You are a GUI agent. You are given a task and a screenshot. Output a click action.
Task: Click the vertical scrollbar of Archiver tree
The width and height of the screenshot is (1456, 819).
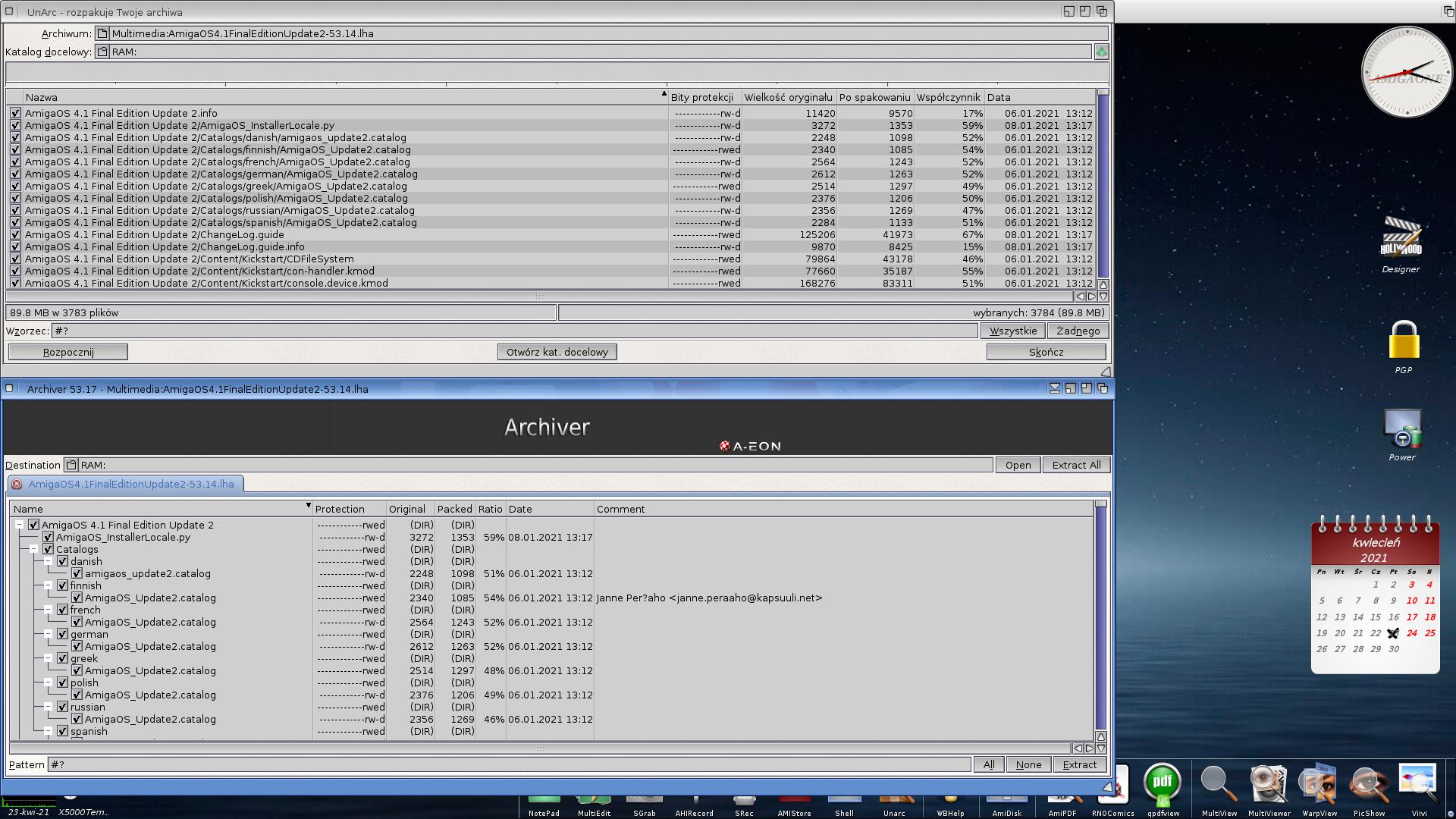[x=1100, y=617]
